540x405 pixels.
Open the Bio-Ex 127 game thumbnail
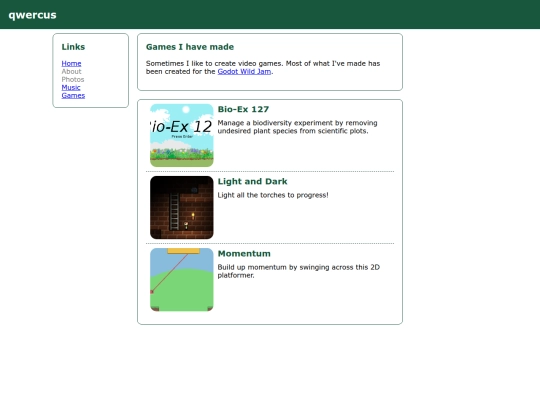click(181, 135)
